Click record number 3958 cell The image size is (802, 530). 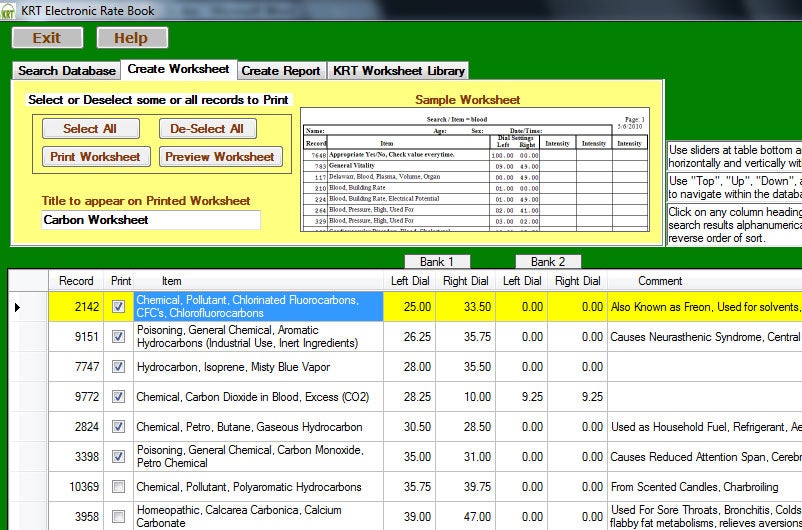(76, 516)
